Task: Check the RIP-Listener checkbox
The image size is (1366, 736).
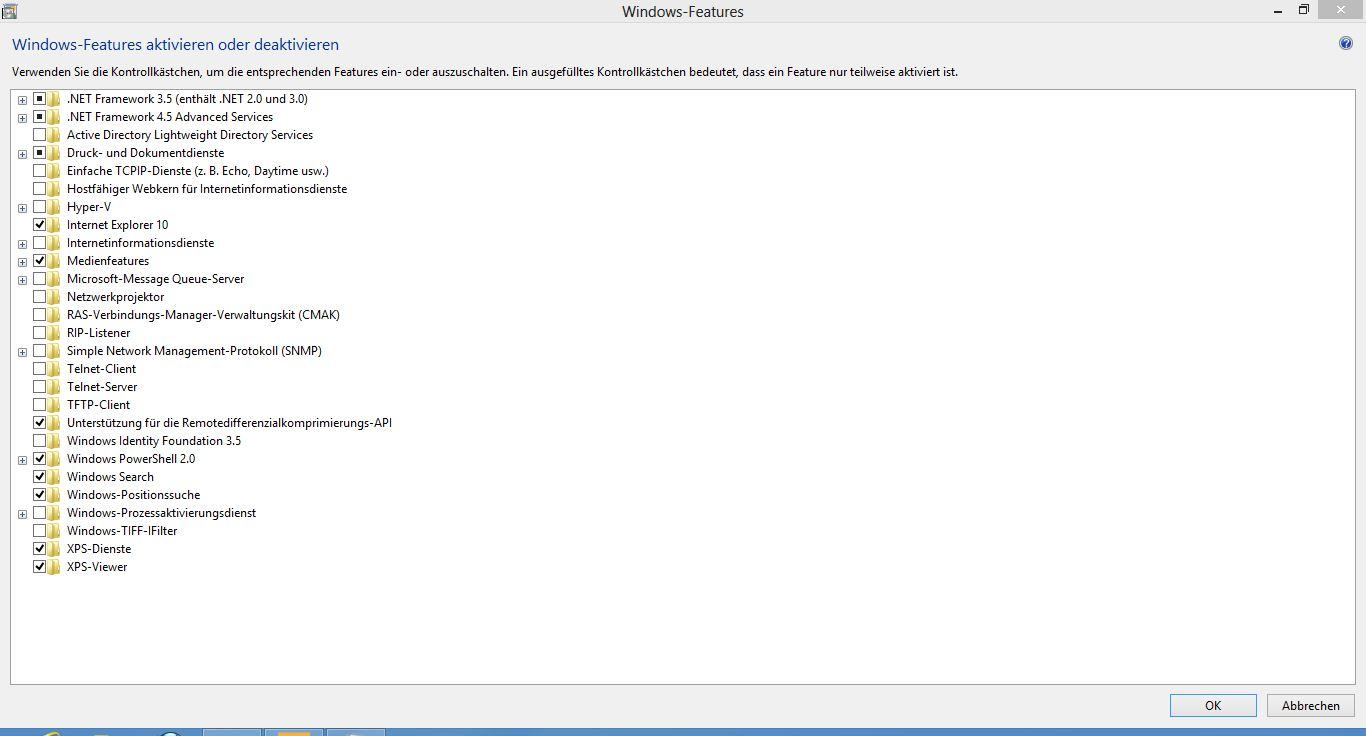Action: (40, 333)
